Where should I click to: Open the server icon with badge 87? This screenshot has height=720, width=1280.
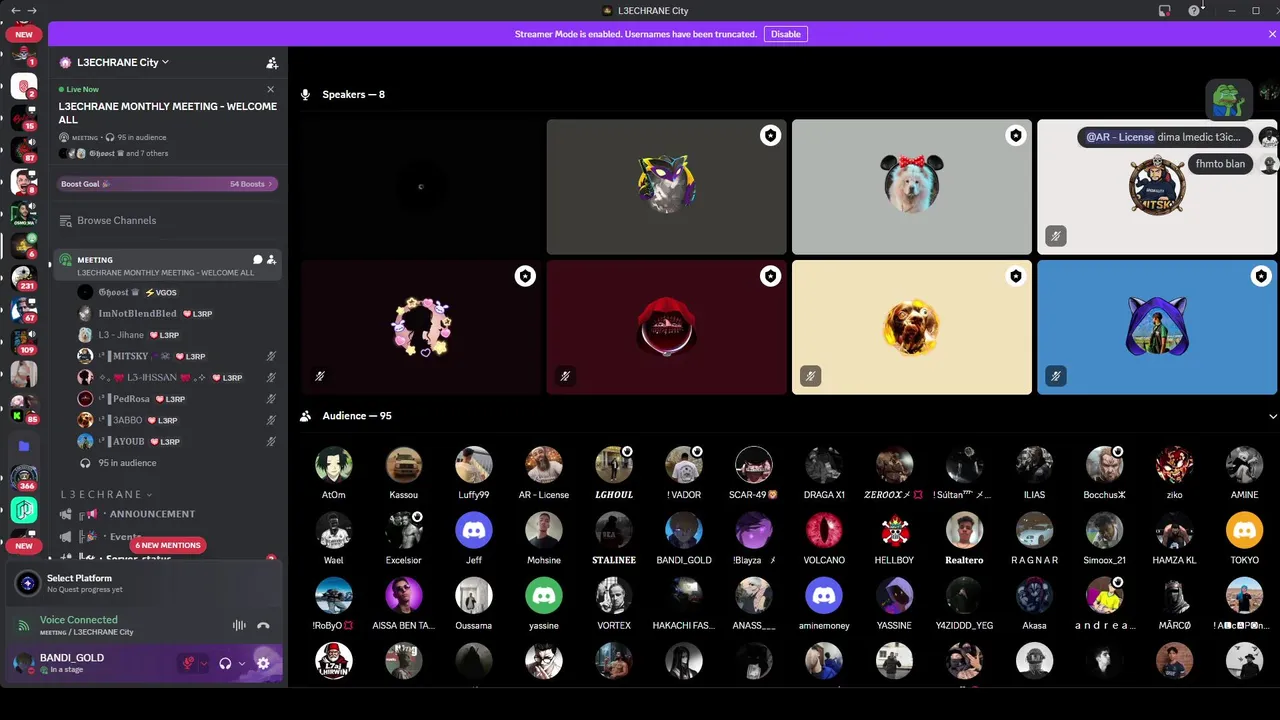[24, 150]
